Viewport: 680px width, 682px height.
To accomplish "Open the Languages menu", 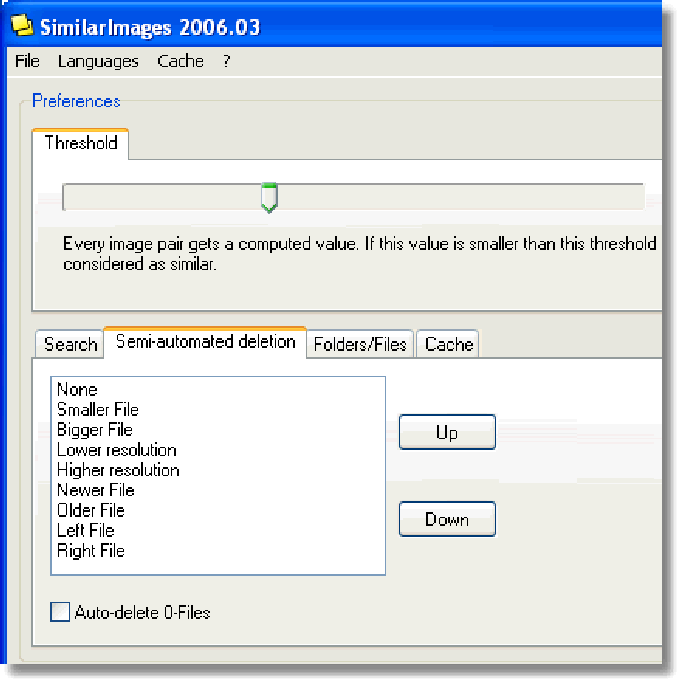I will [98, 61].
